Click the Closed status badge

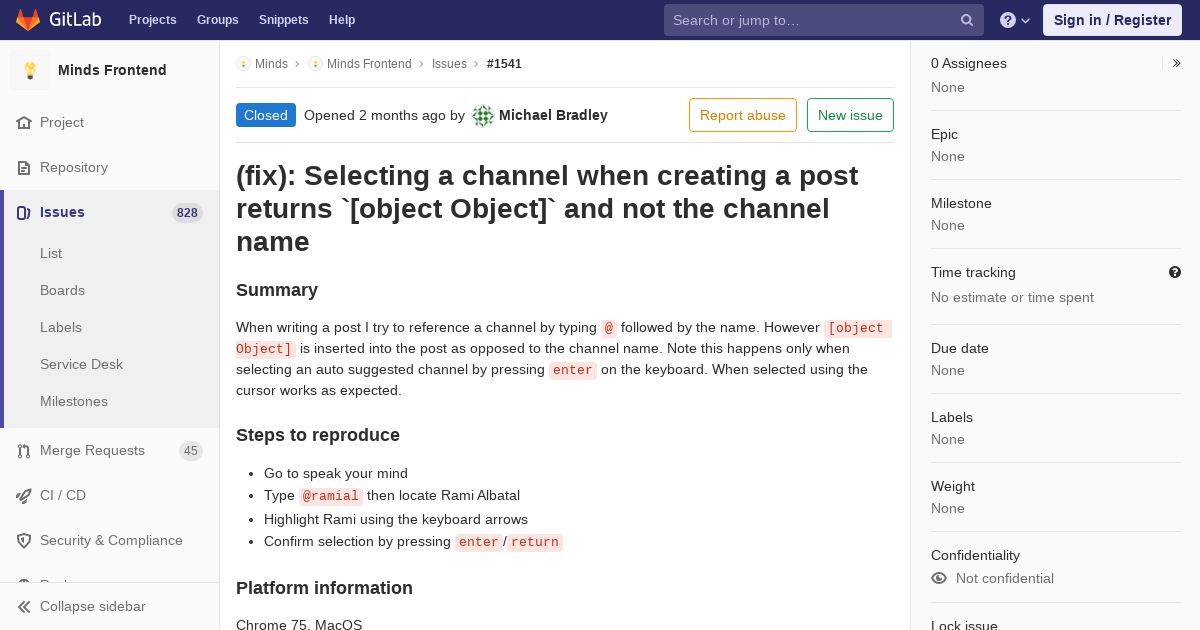pos(266,115)
